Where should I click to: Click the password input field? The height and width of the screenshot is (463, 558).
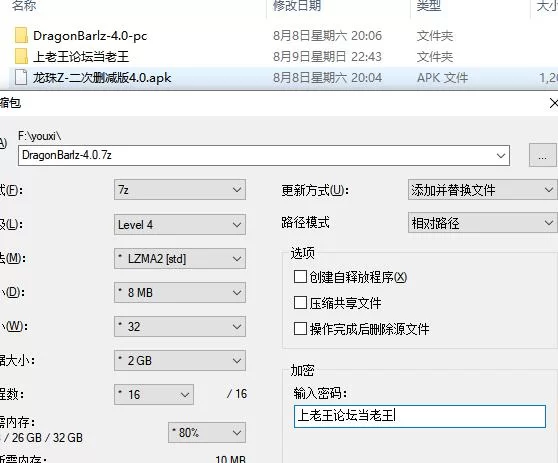pyautogui.click(x=420, y=416)
